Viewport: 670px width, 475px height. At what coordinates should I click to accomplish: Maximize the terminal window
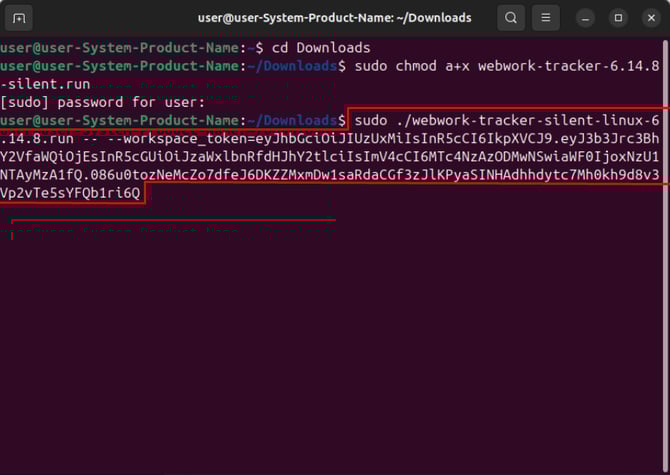tap(618, 18)
